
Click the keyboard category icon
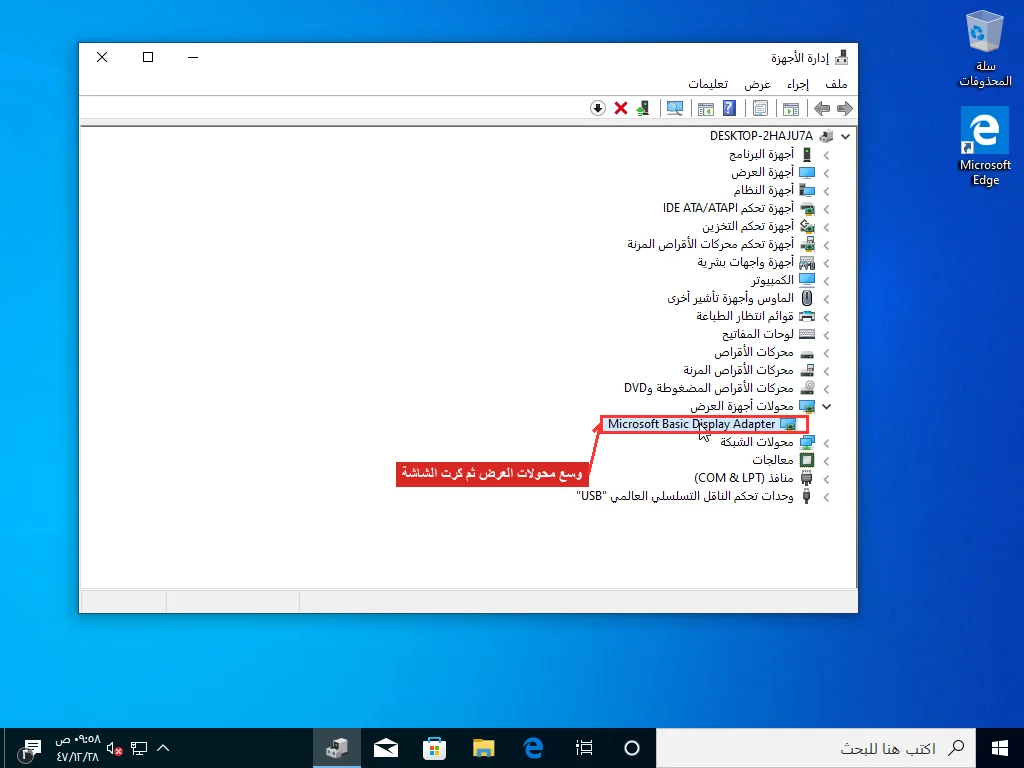807,334
